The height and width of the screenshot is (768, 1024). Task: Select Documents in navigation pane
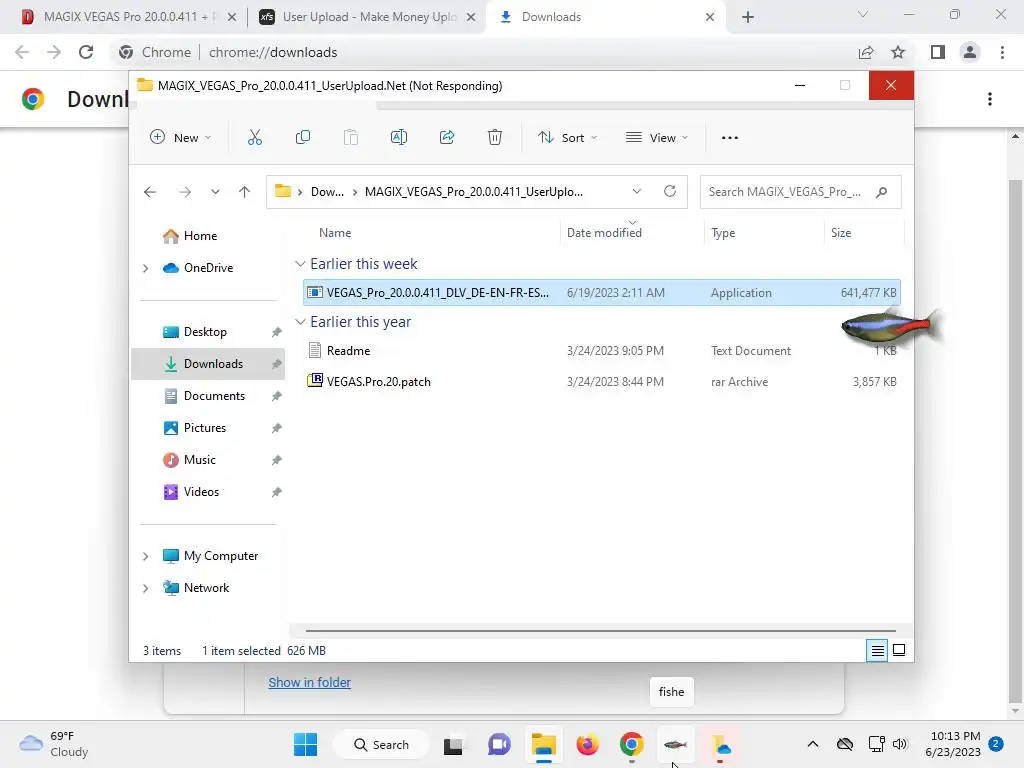pyautogui.click(x=214, y=396)
